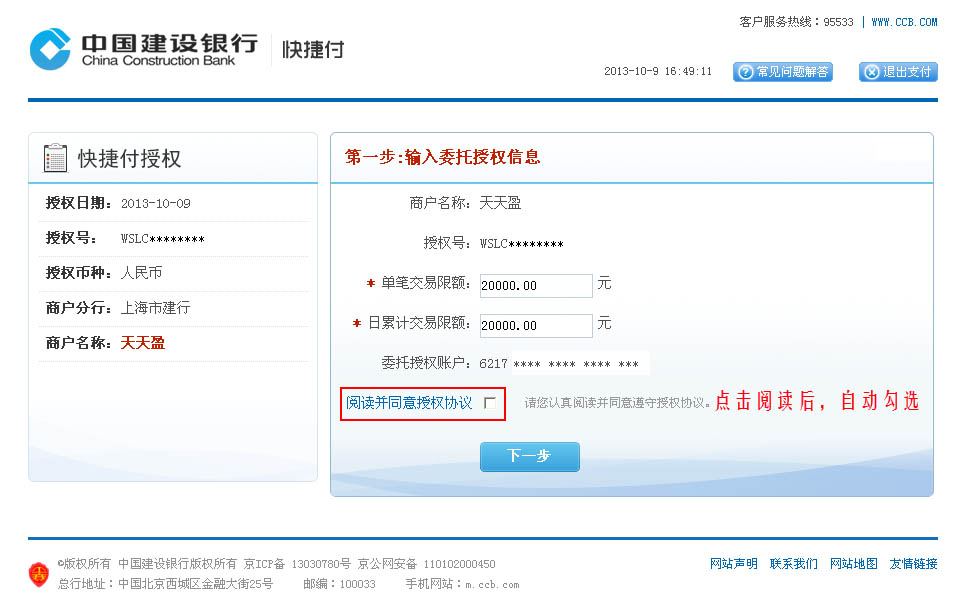The image size is (966, 613).
Task: Click the 授权日期 value 2013-10-09
Action: tap(156, 204)
